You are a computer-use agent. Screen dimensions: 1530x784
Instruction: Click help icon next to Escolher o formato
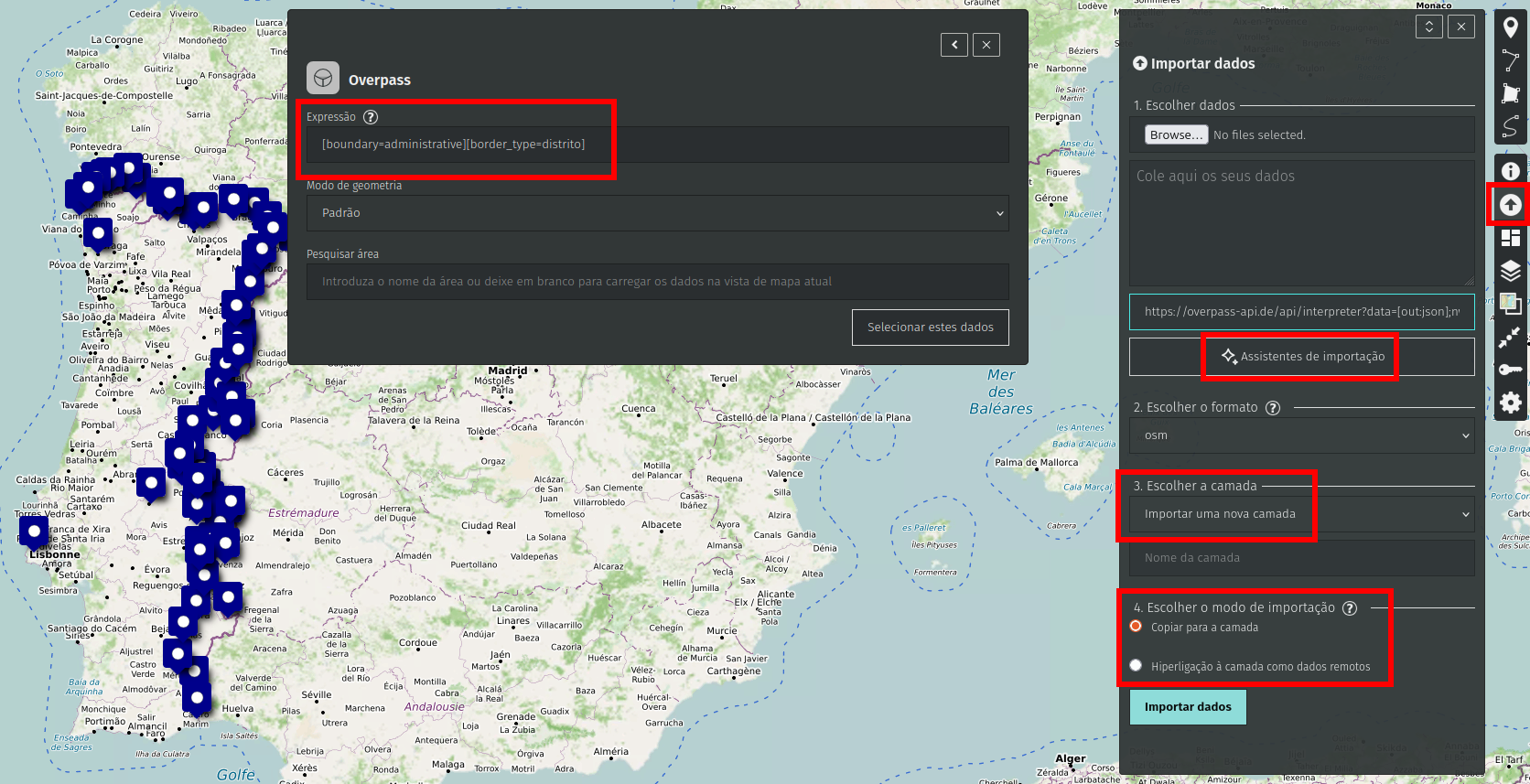(x=1272, y=408)
